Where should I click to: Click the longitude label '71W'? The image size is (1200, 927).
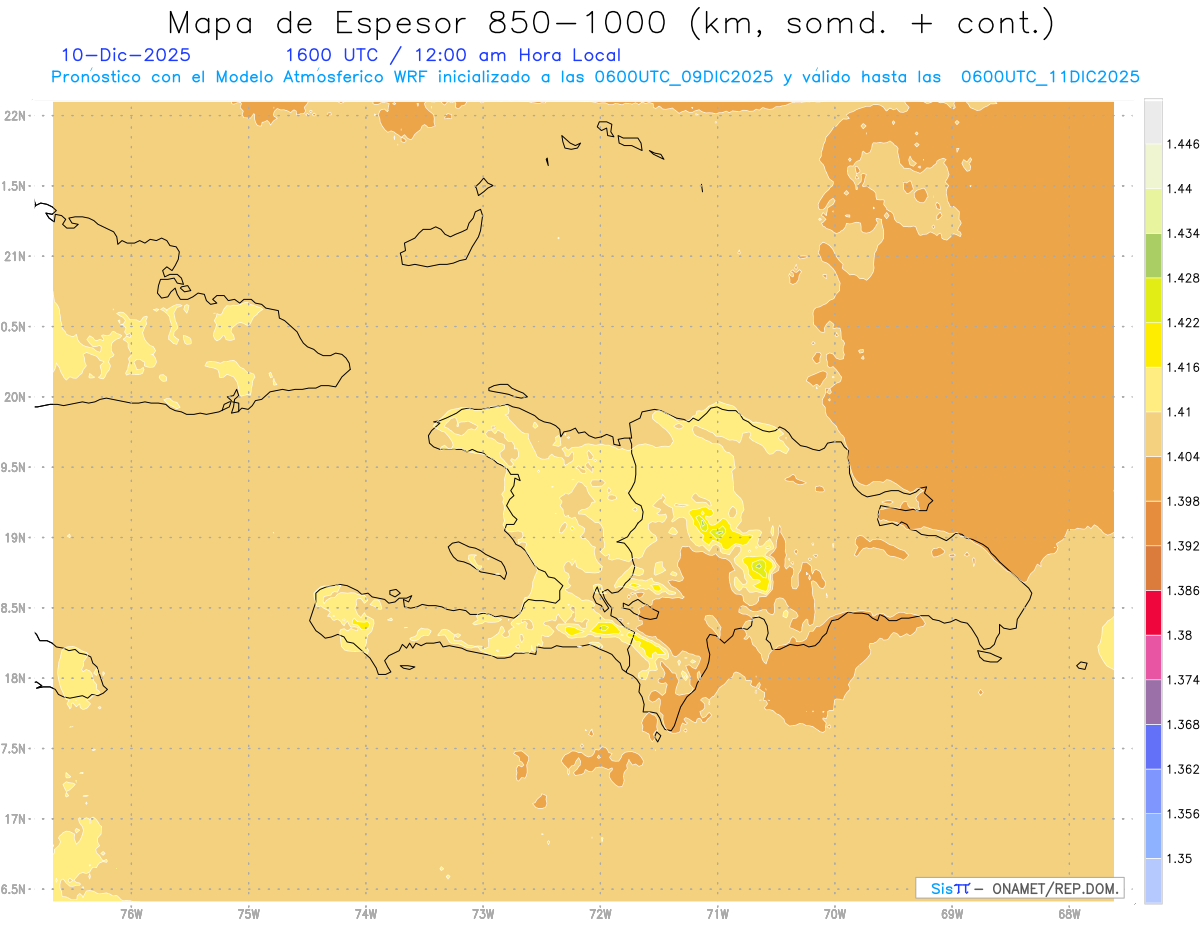pyautogui.click(x=718, y=913)
